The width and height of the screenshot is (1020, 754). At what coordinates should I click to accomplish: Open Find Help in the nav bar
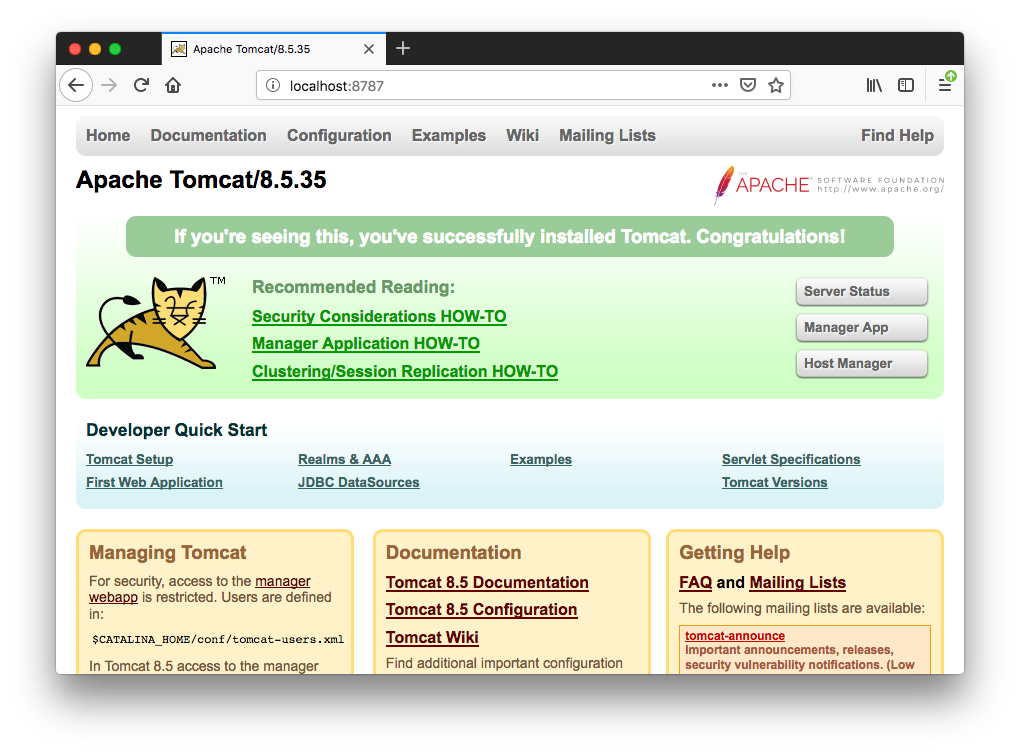(897, 135)
